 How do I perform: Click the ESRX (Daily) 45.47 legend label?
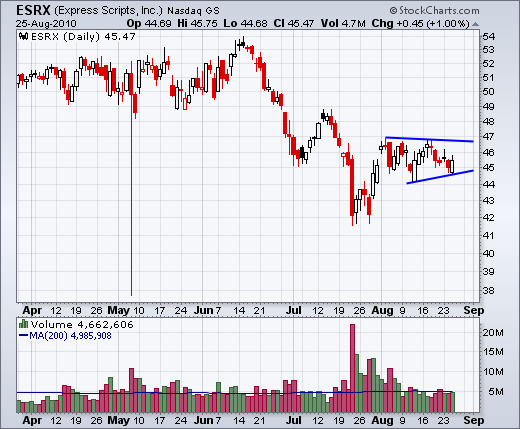point(83,36)
